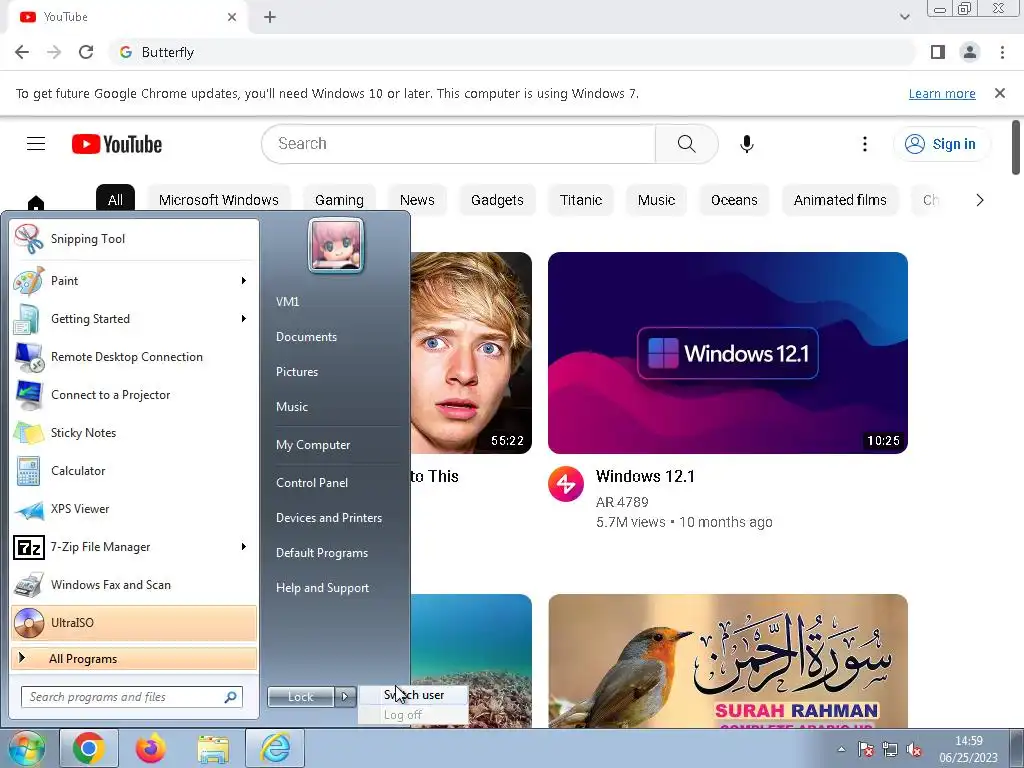1024x768 pixels.
Task: Open Chrome three-dot menu
Action: click(1002, 52)
